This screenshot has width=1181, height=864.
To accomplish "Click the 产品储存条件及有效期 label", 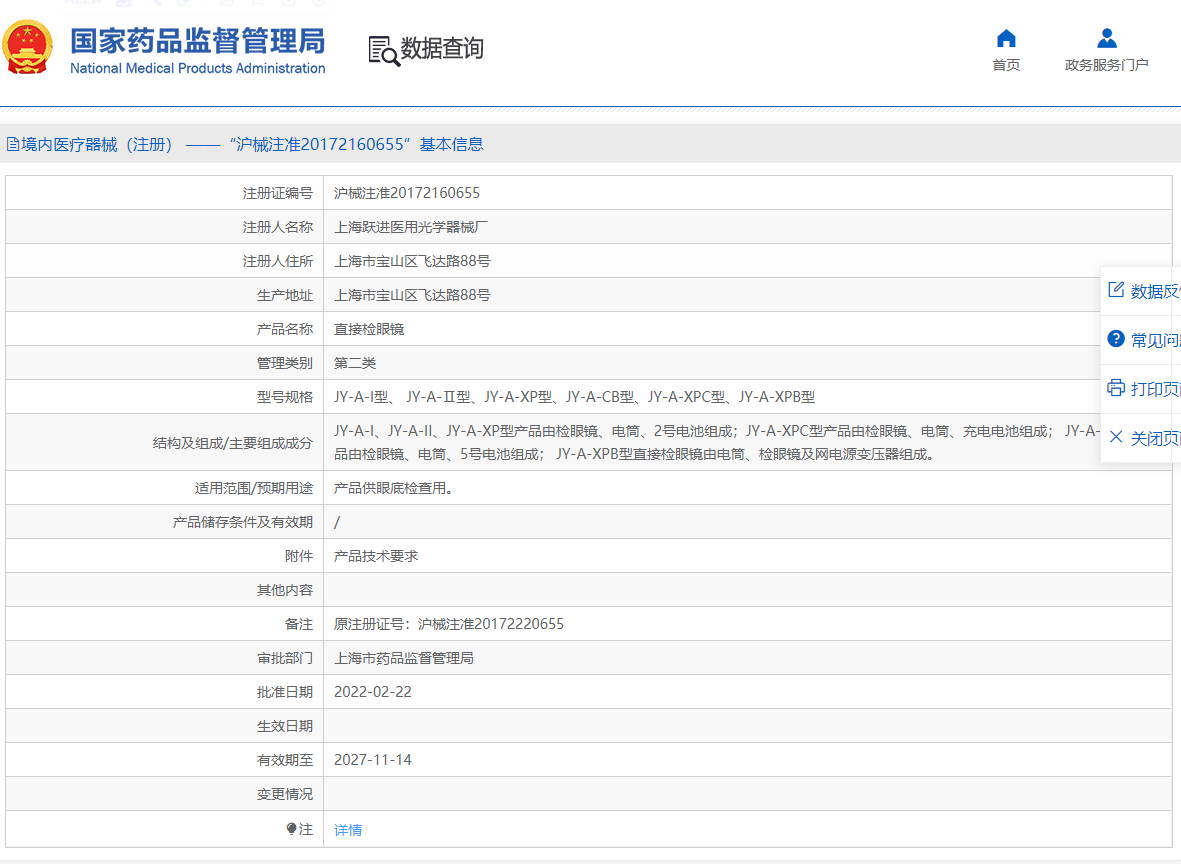I will coord(243,522).
